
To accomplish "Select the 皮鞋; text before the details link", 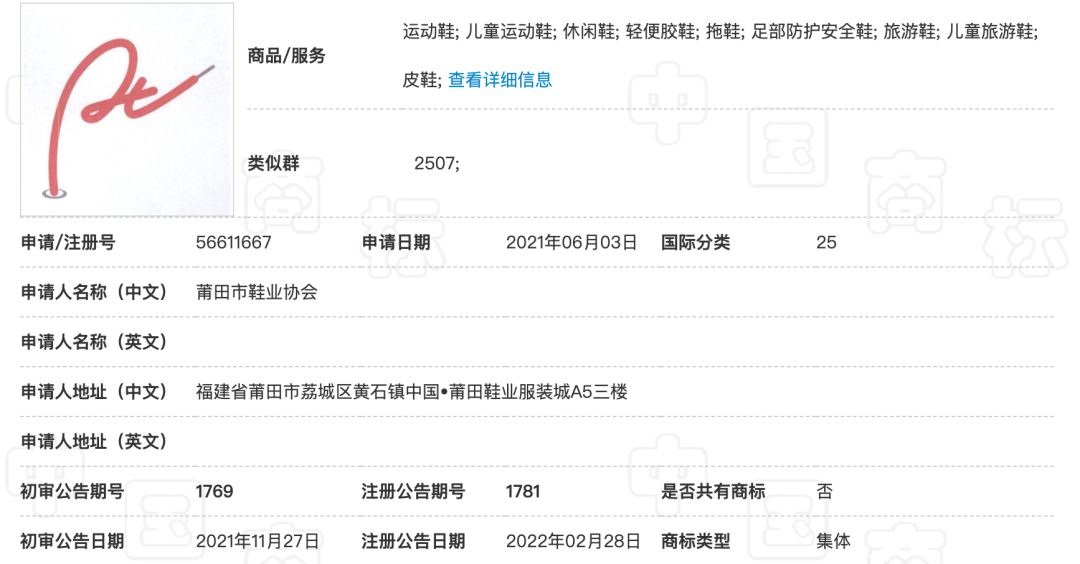I will (x=422, y=80).
